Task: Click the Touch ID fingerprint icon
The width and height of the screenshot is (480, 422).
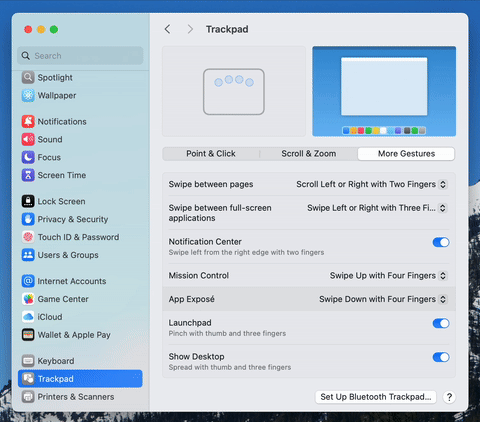Action: point(28,237)
